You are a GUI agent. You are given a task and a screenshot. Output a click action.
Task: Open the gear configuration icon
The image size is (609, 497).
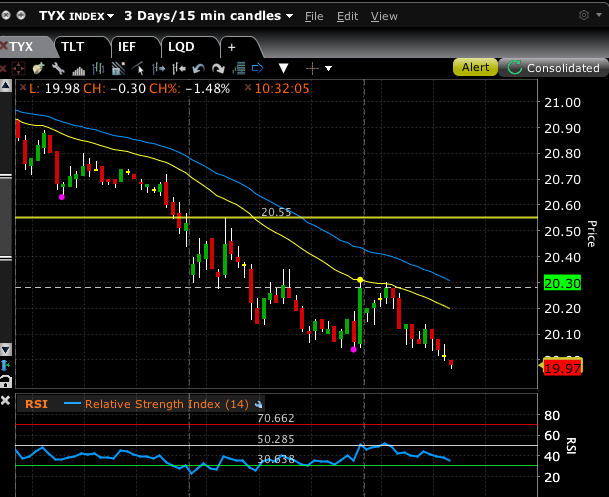point(584,15)
